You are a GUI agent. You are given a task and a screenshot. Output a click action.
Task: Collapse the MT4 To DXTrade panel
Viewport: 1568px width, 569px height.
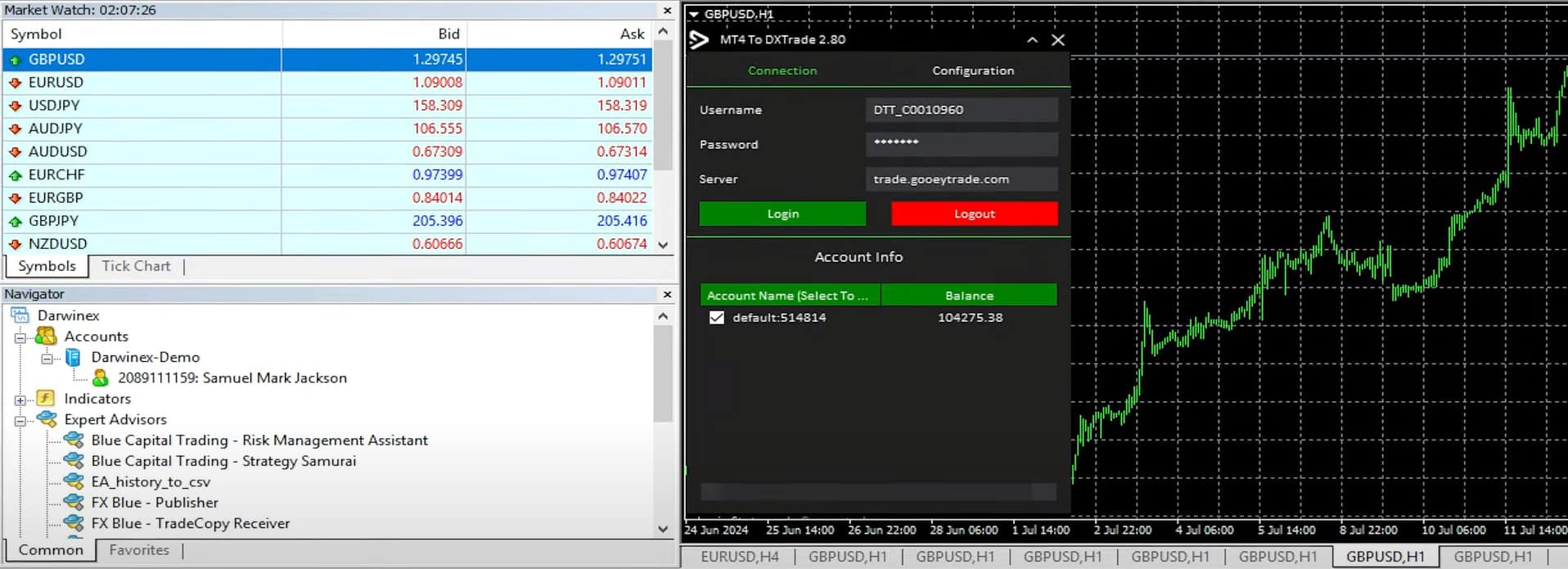click(x=1032, y=40)
